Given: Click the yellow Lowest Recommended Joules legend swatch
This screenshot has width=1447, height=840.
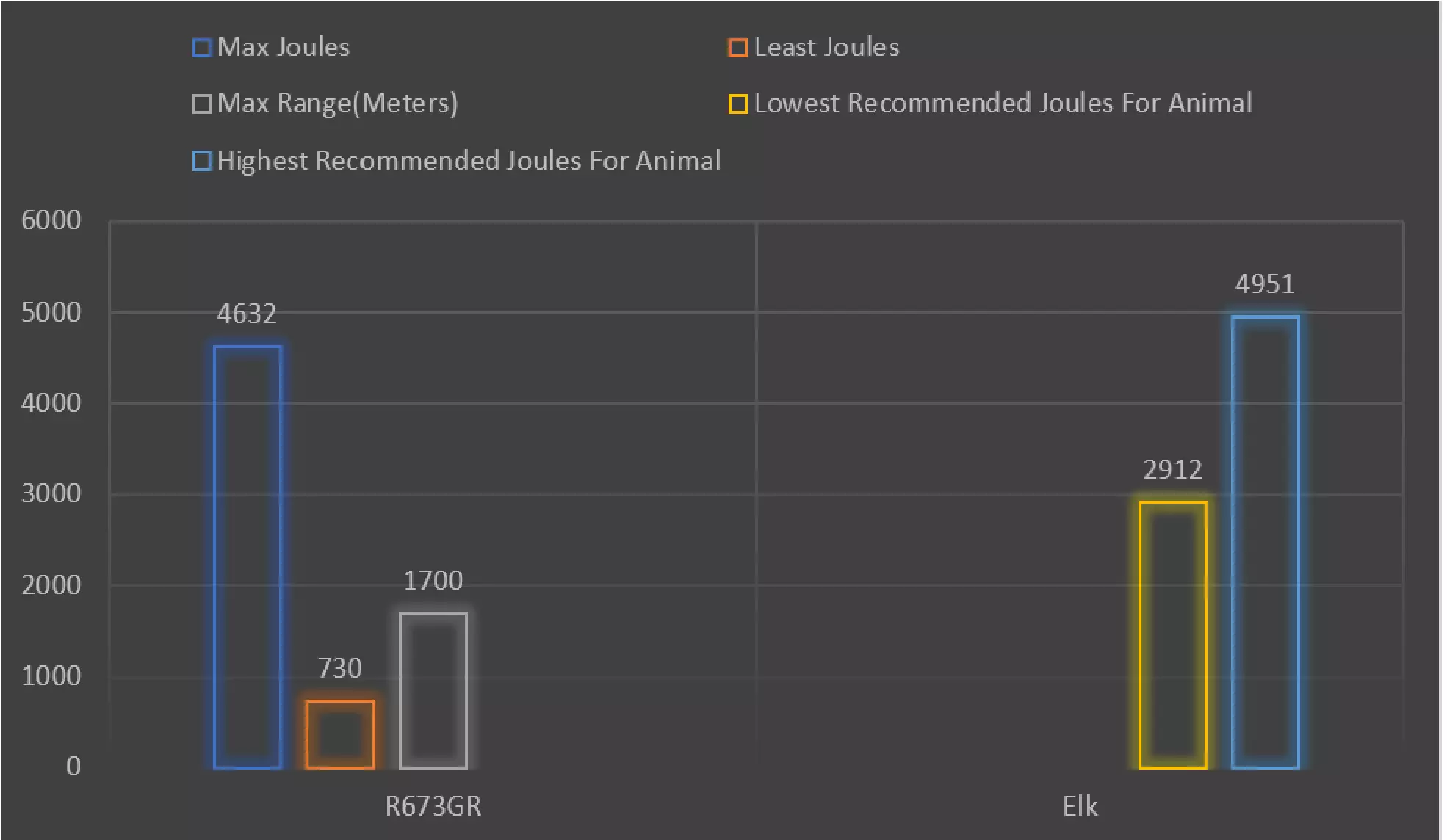Looking at the screenshot, I should click(737, 104).
